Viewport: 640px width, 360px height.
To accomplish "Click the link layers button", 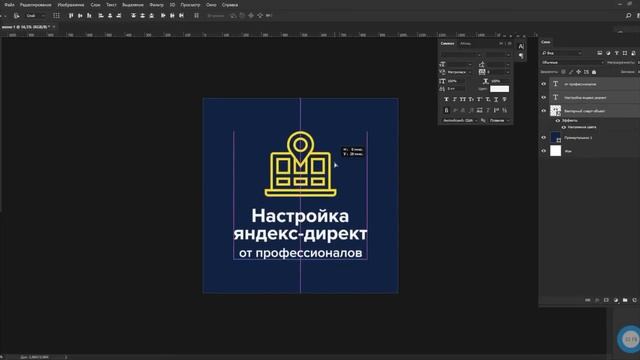I will click(x=587, y=300).
